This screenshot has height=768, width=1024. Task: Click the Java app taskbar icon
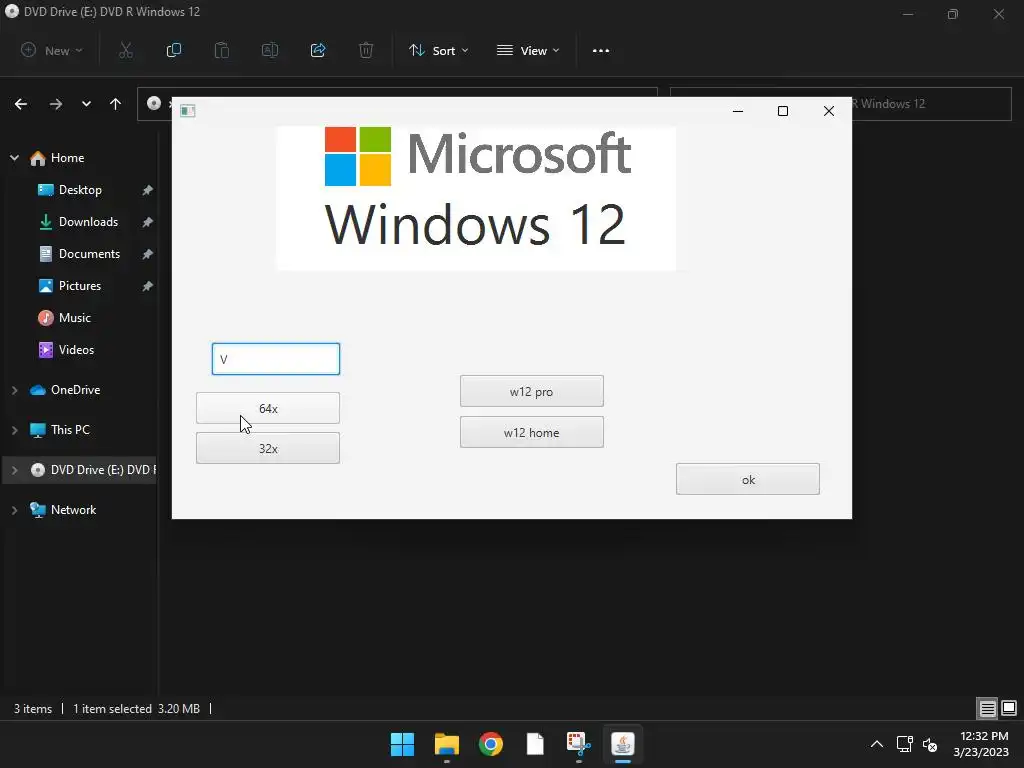[x=623, y=744]
